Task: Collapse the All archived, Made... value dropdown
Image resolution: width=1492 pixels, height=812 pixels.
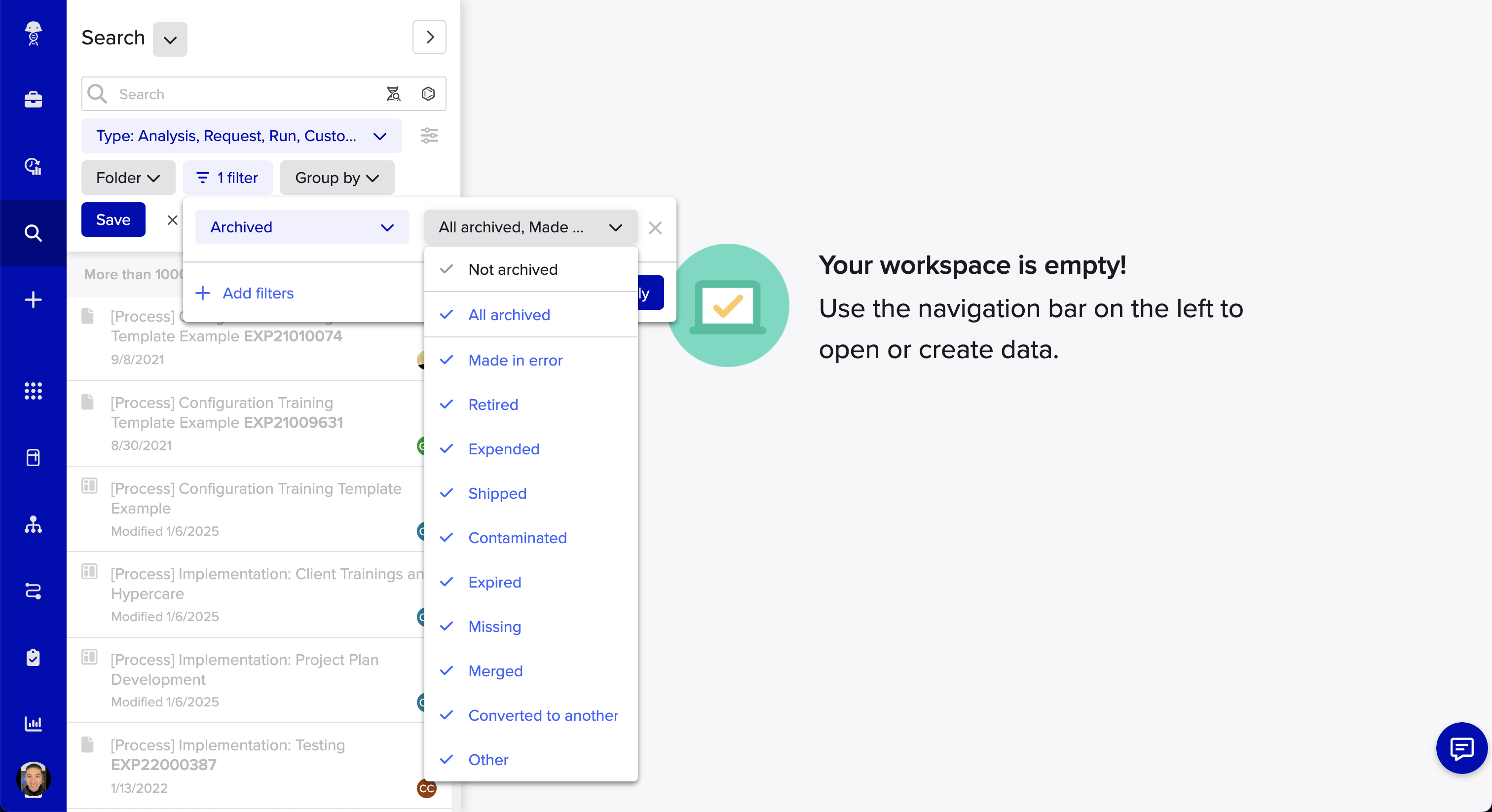Action: click(x=530, y=227)
